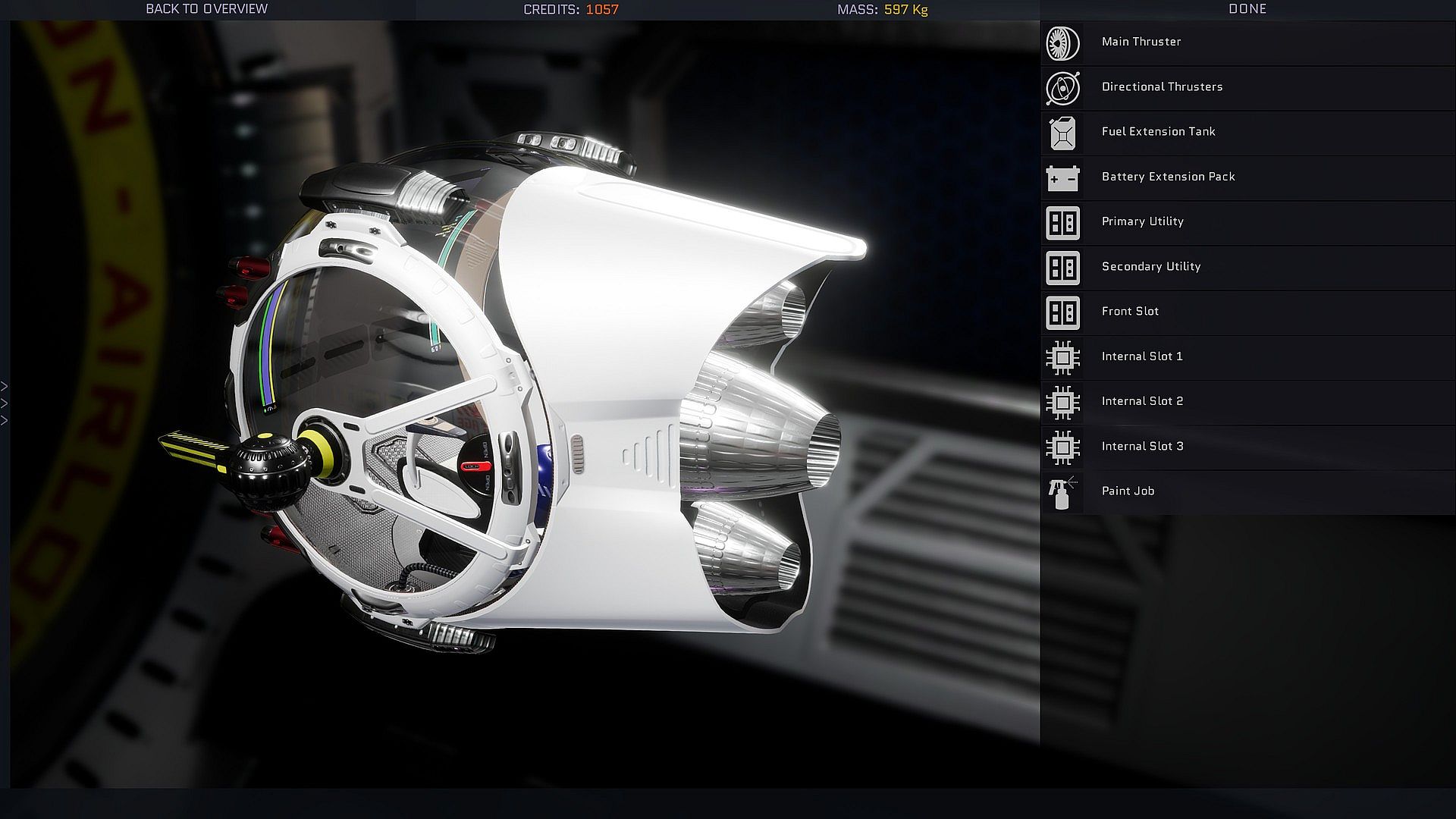Click the Fuel Extension Tank jerrycan icon
The image size is (1456, 819).
(1062, 133)
